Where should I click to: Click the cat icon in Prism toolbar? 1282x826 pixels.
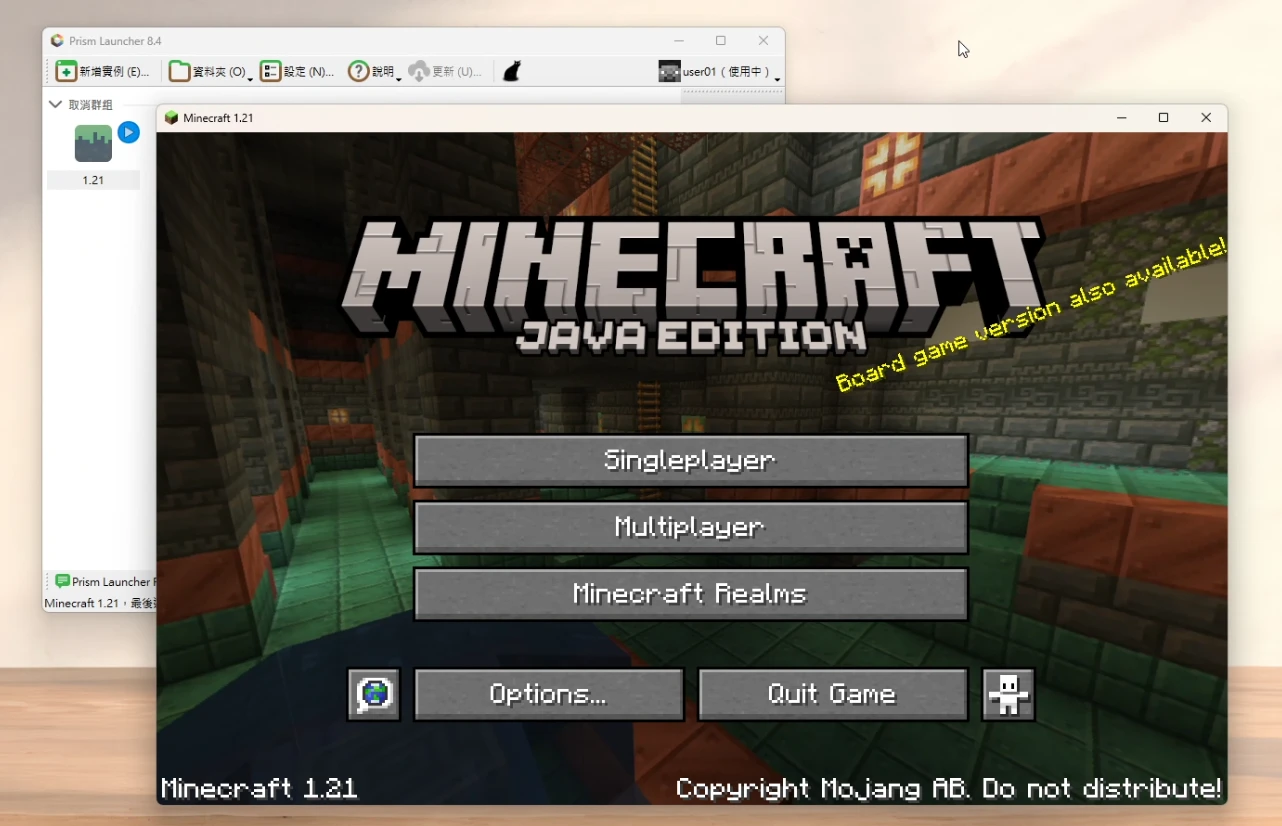coord(511,71)
